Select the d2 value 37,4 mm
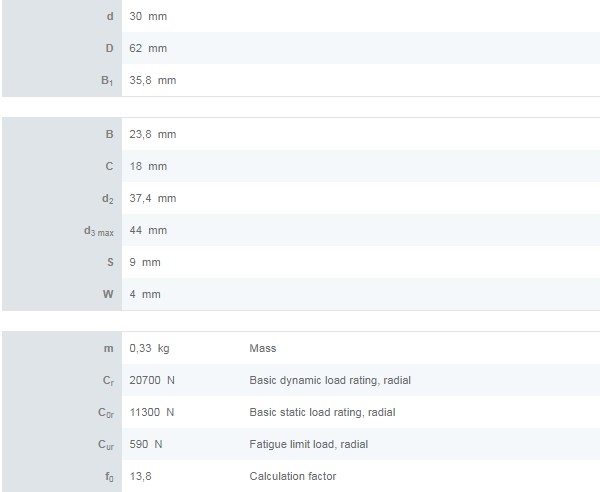This screenshot has width=600, height=492. point(153,198)
